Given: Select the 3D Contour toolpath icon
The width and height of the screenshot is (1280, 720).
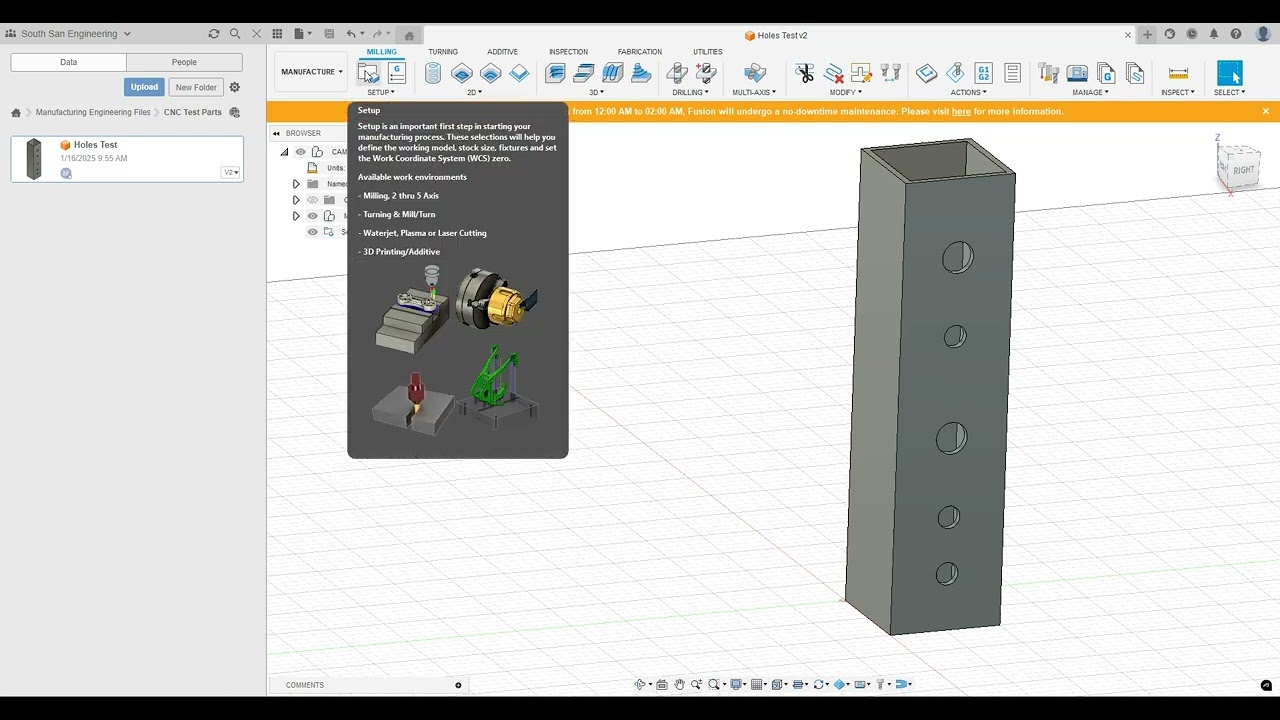Looking at the screenshot, I should pos(642,73).
